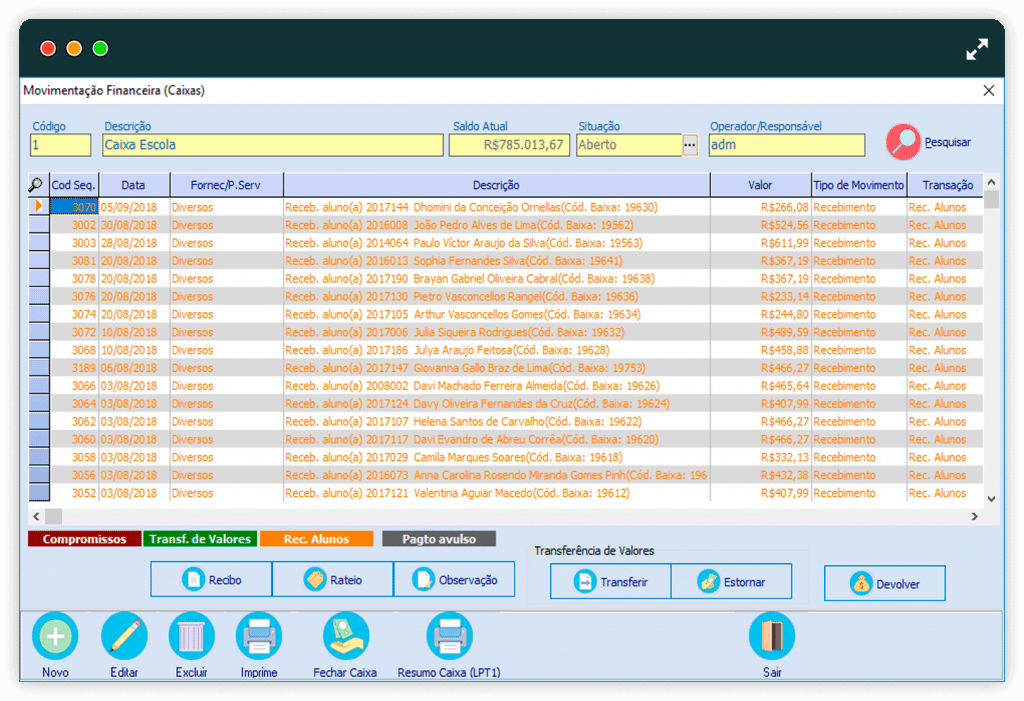The height and width of the screenshot is (701, 1024).
Task: Sort by the Cod Seq. column header
Action: coord(74,186)
